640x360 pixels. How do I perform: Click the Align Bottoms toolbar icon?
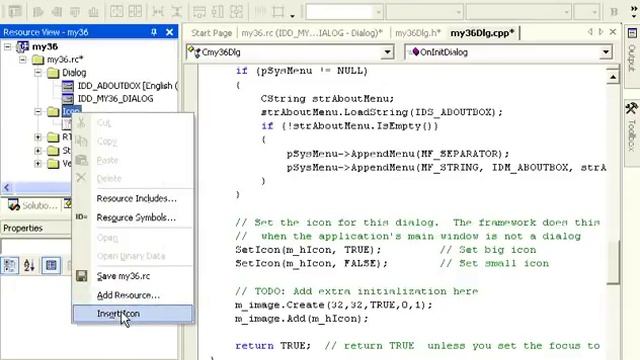[x=93, y=11]
